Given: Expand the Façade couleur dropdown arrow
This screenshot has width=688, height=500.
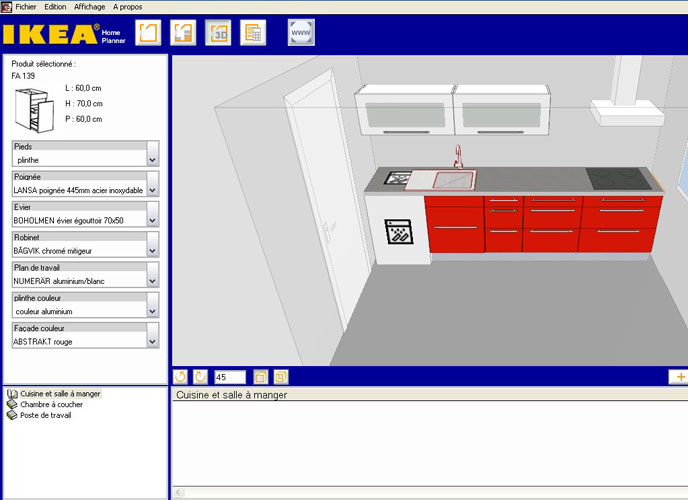Looking at the screenshot, I should 153,335.
